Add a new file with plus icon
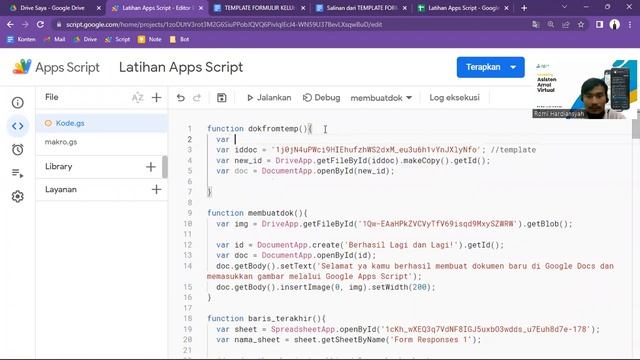This screenshot has width=640, height=360. pos(156,98)
